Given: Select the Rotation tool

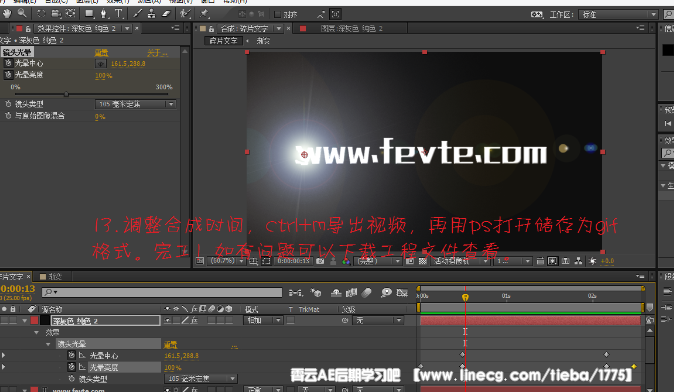Looking at the screenshot, I should pyautogui.click(x=41, y=14).
